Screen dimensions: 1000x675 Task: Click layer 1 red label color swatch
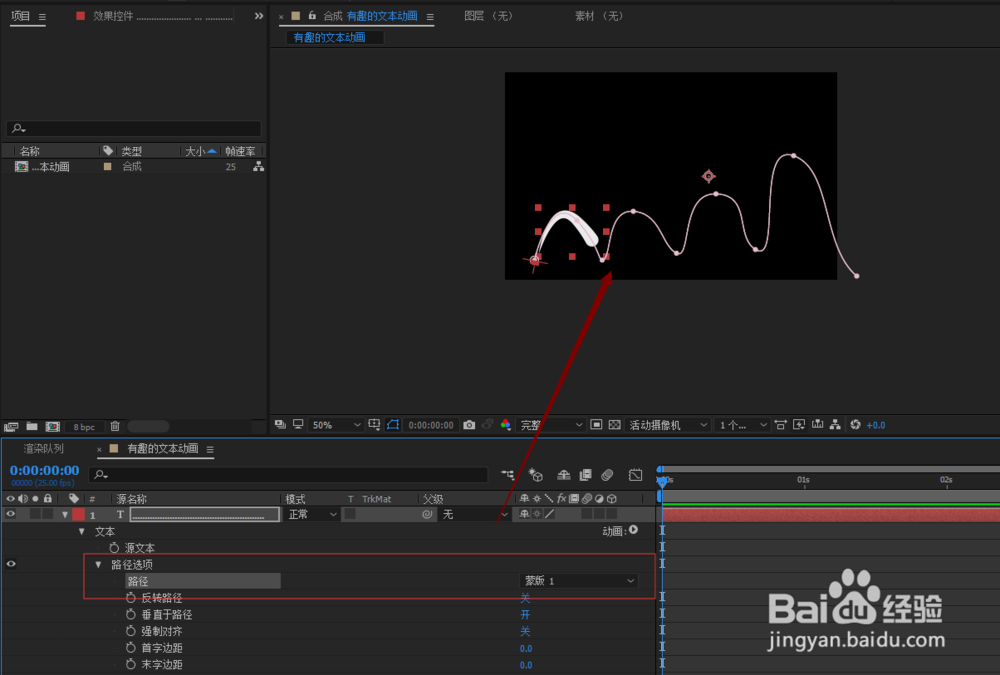78,514
